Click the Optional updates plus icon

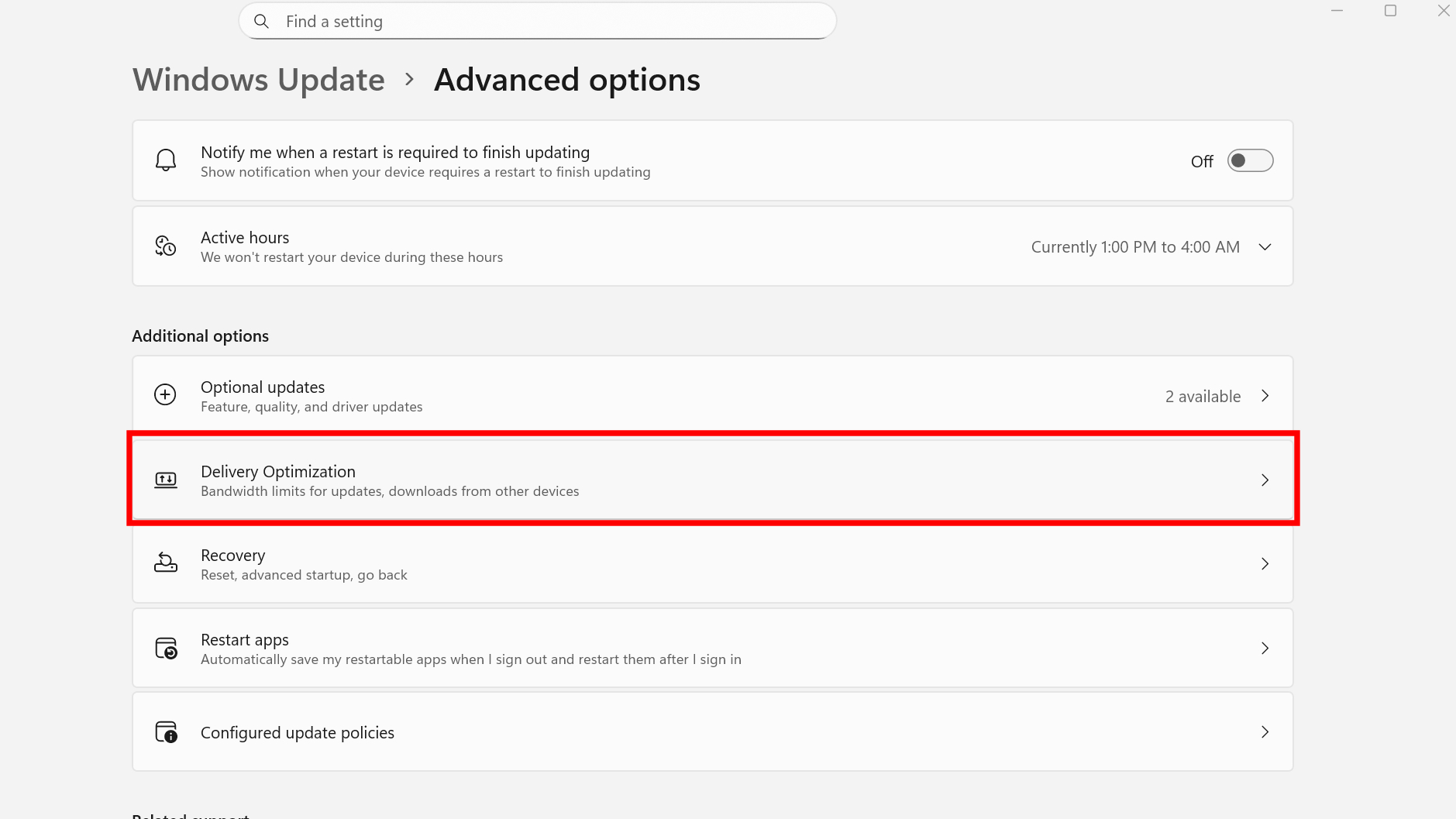165,394
